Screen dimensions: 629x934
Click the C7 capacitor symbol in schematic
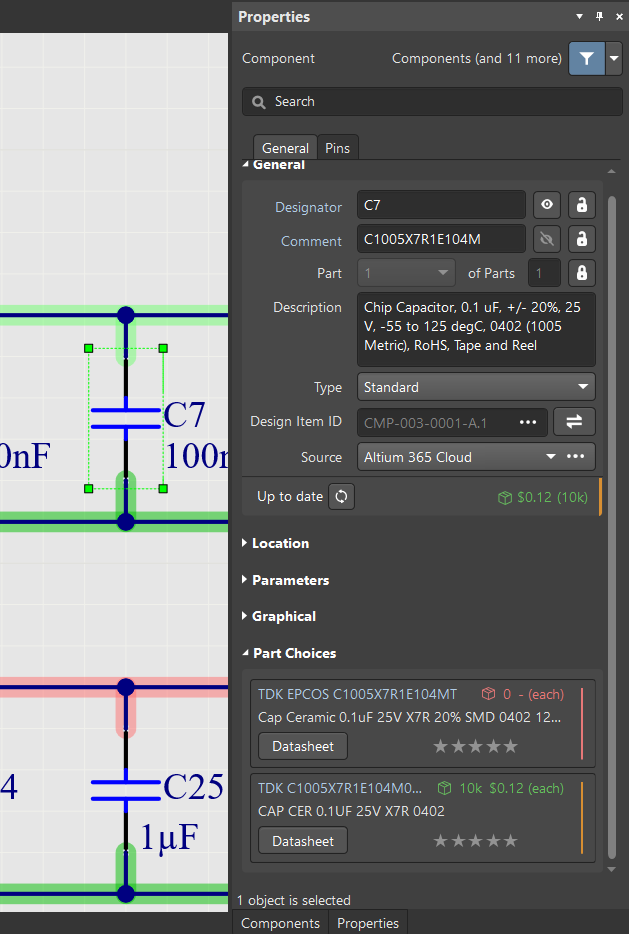click(x=125, y=418)
